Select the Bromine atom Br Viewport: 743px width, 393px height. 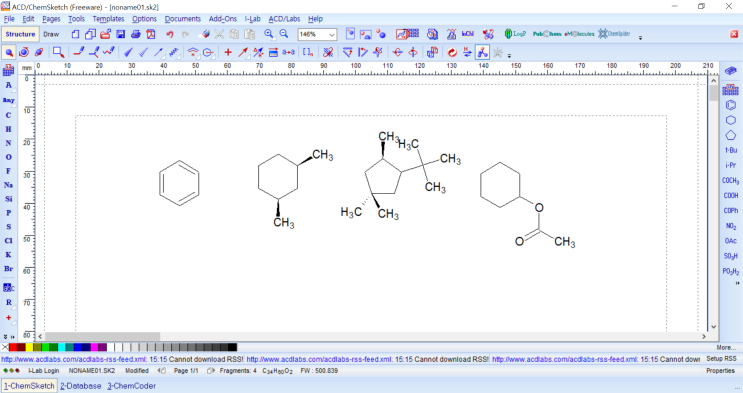pyautogui.click(x=8, y=269)
